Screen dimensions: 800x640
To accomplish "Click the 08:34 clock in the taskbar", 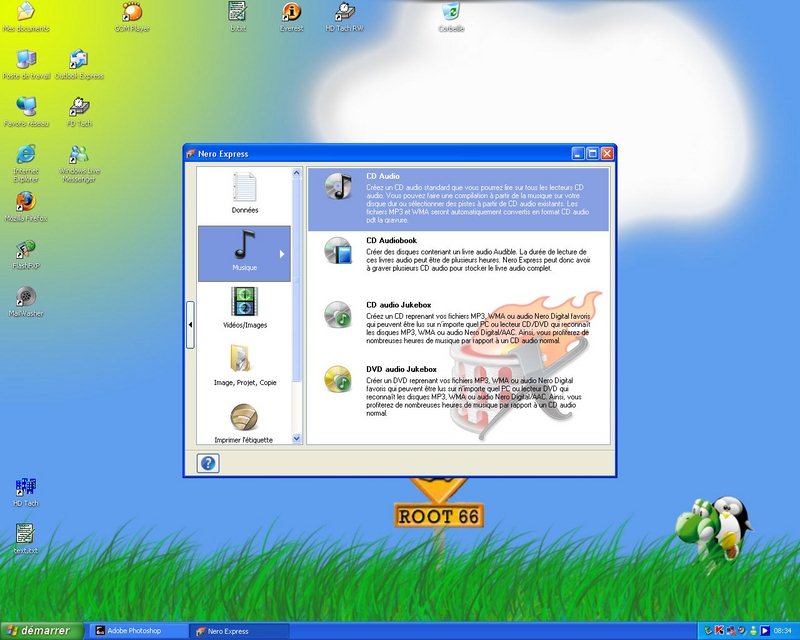I will [x=783, y=631].
